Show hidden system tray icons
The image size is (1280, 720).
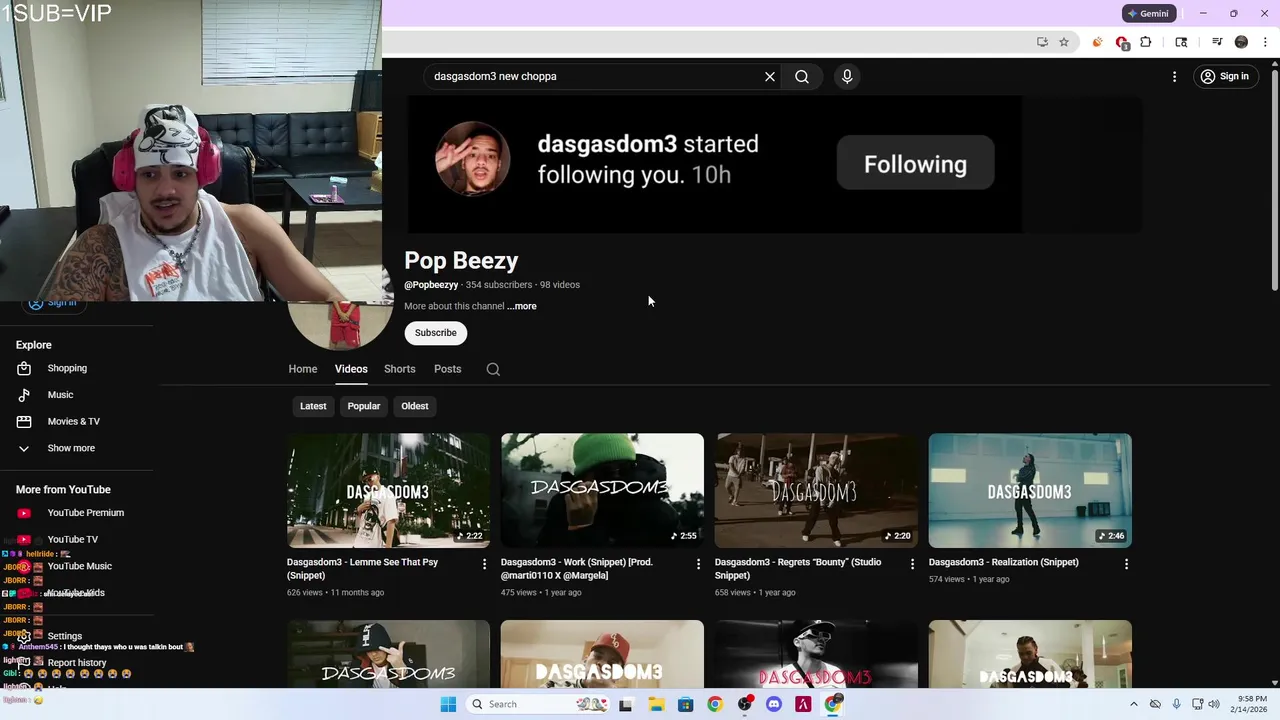1133,704
